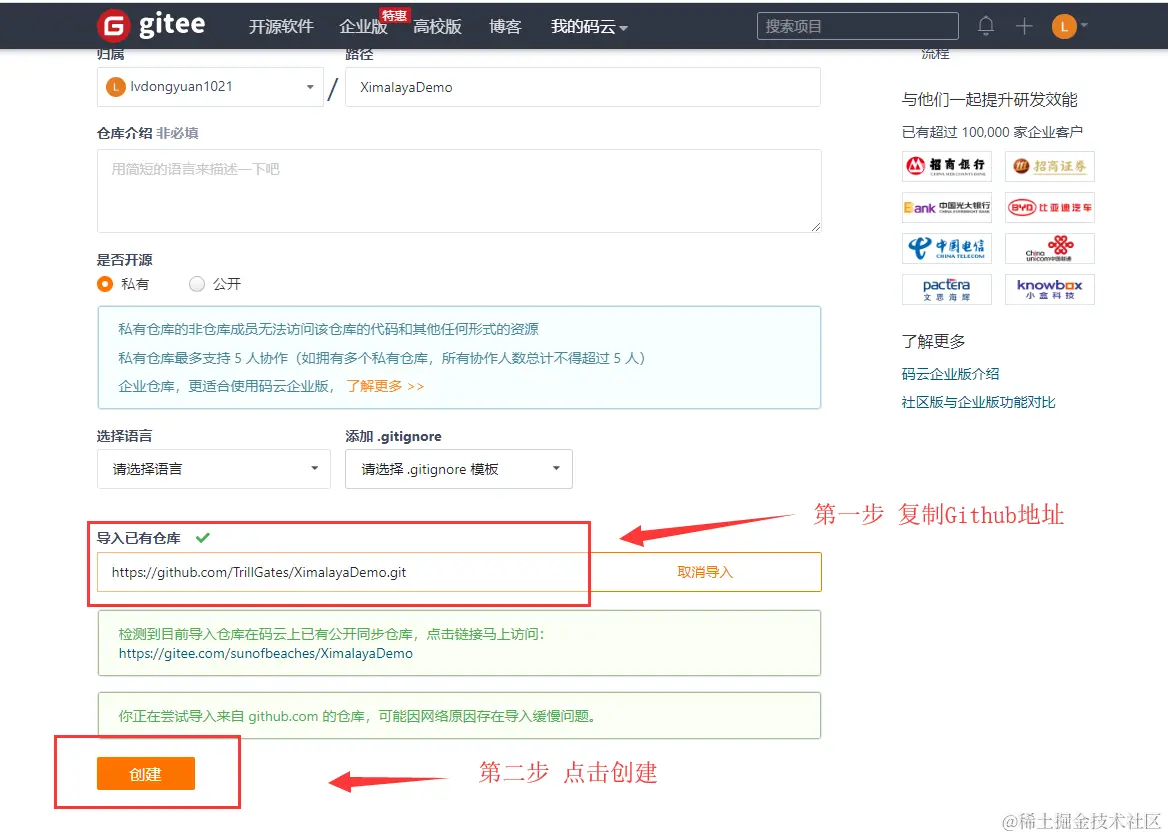Open the lvdongyuan1021 owner dropdown
This screenshot has height=838, width=1168.
210,87
